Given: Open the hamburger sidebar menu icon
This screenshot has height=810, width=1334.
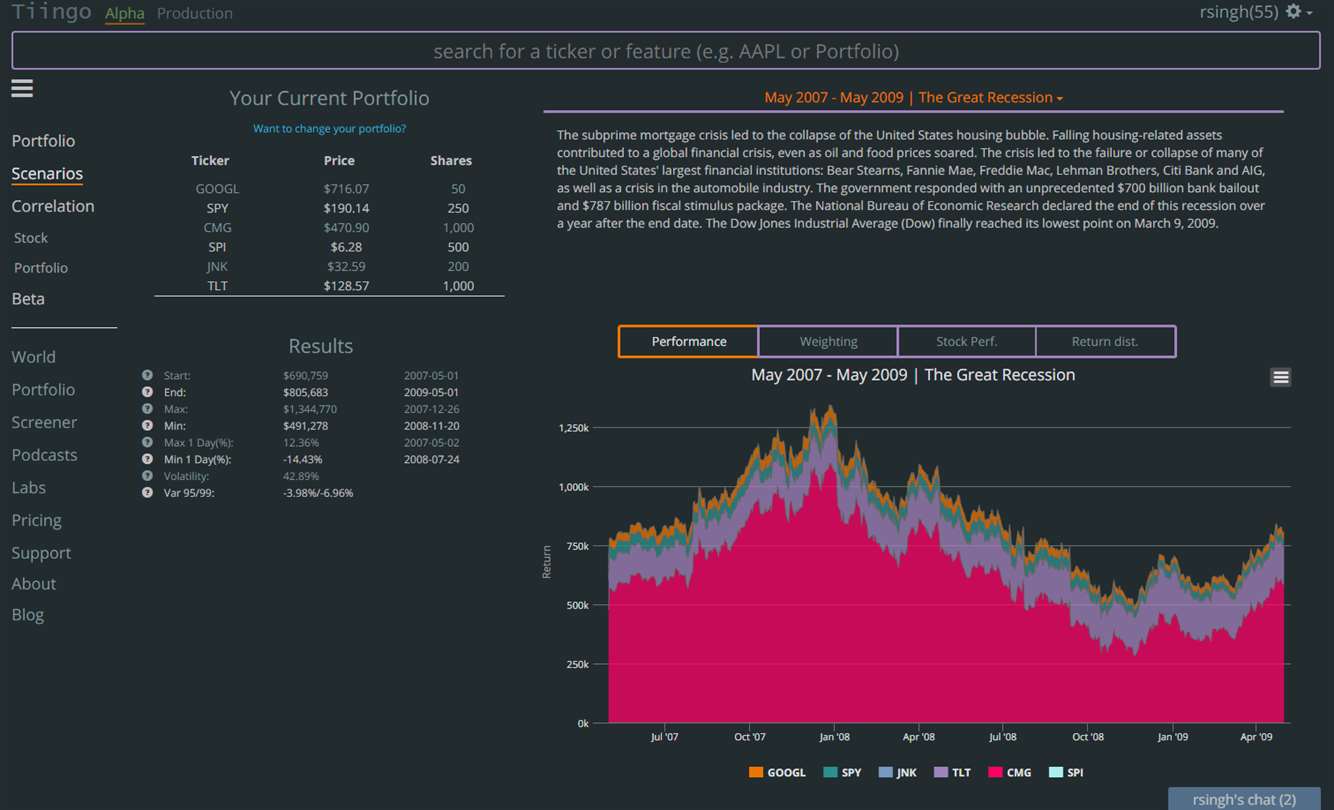Looking at the screenshot, I should (x=22, y=88).
